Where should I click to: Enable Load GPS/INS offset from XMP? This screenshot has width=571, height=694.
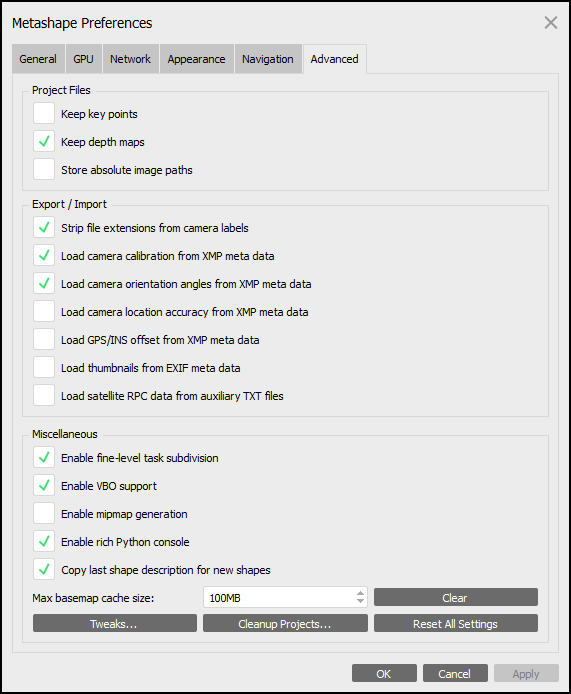[x=44, y=339]
